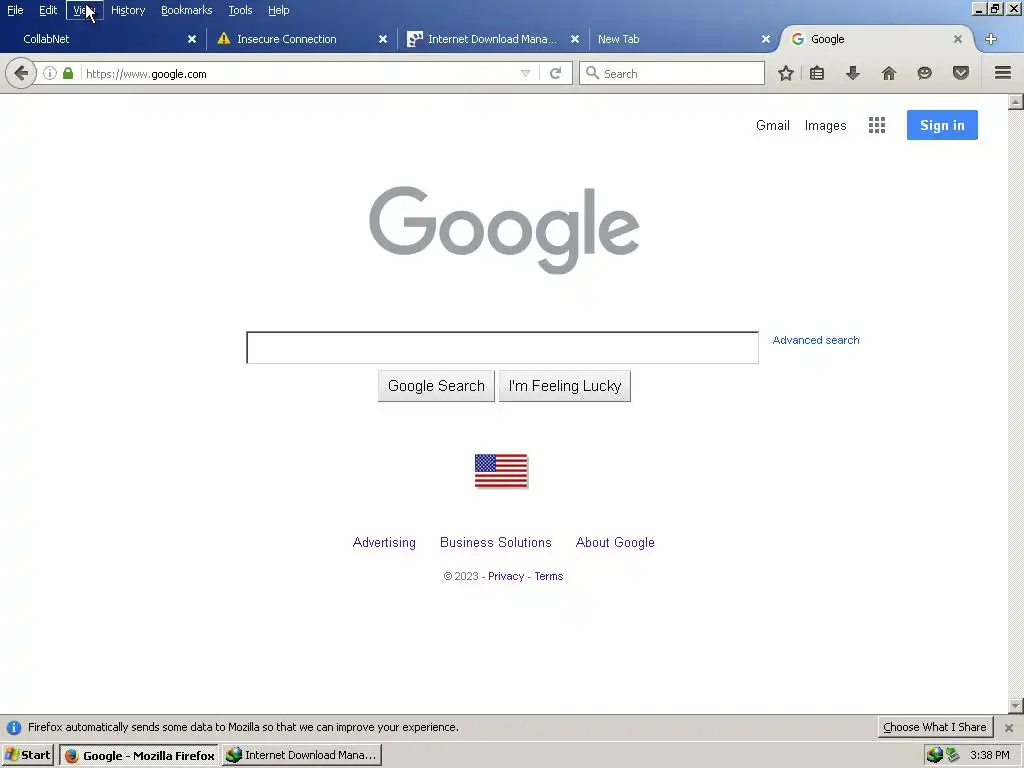Focus the Google search text box
This screenshot has height=768, width=1024.
pos(502,347)
